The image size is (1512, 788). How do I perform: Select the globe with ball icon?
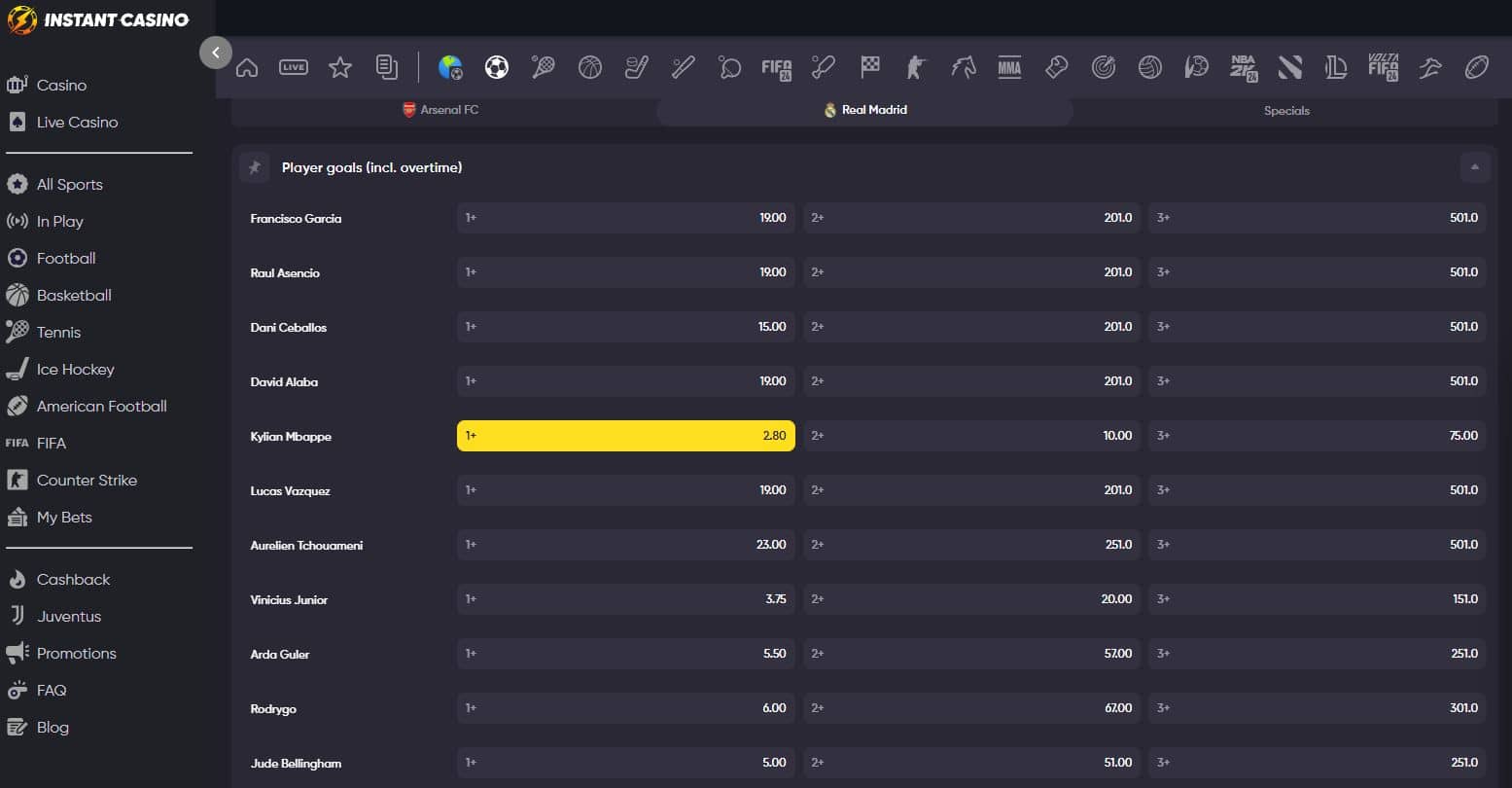pyautogui.click(x=450, y=67)
